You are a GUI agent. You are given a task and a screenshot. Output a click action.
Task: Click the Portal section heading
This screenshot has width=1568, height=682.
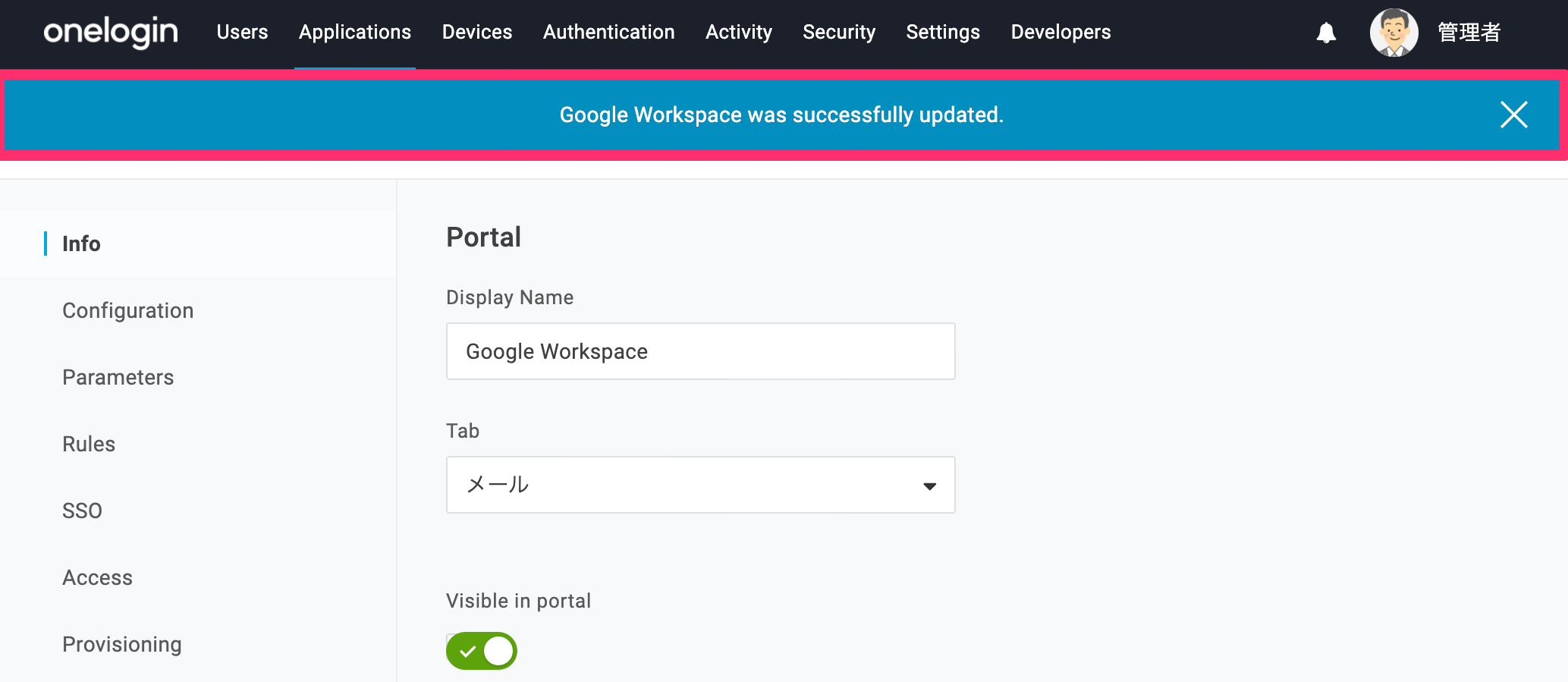[x=483, y=237]
